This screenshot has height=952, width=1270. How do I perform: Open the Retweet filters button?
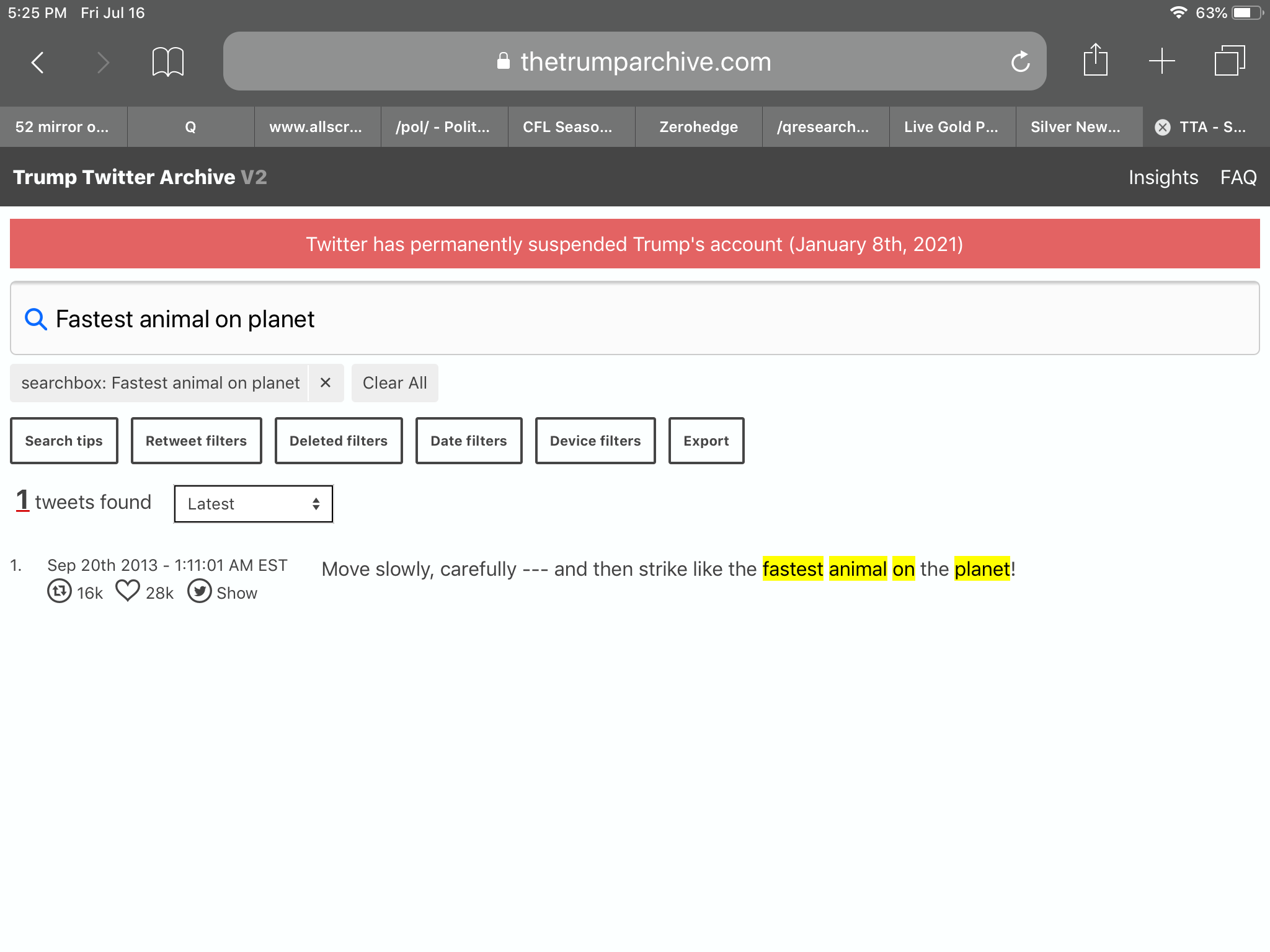(x=196, y=441)
